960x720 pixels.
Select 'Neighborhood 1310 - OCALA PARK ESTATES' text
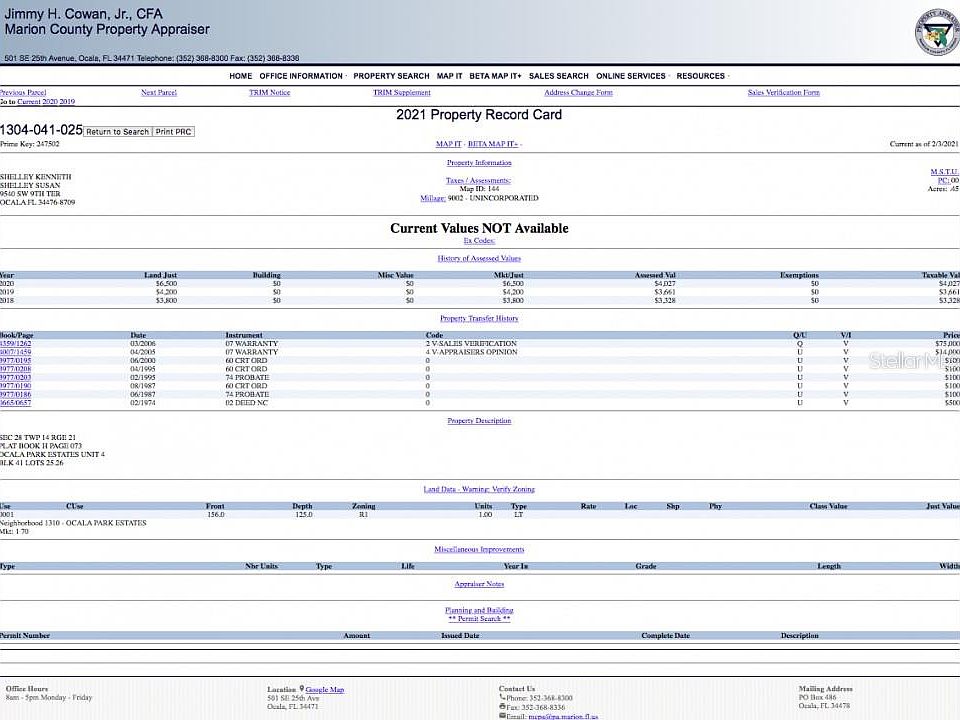tap(73, 523)
